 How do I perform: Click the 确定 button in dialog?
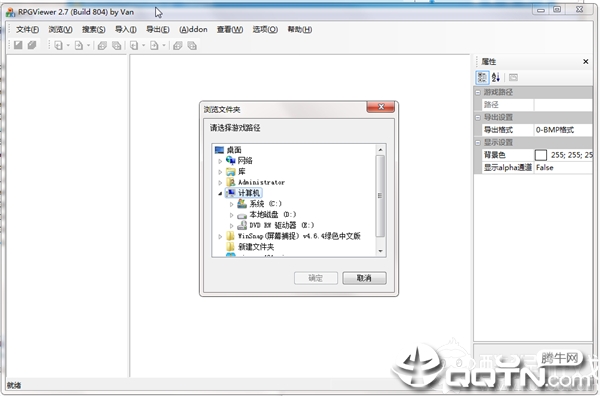(316, 278)
